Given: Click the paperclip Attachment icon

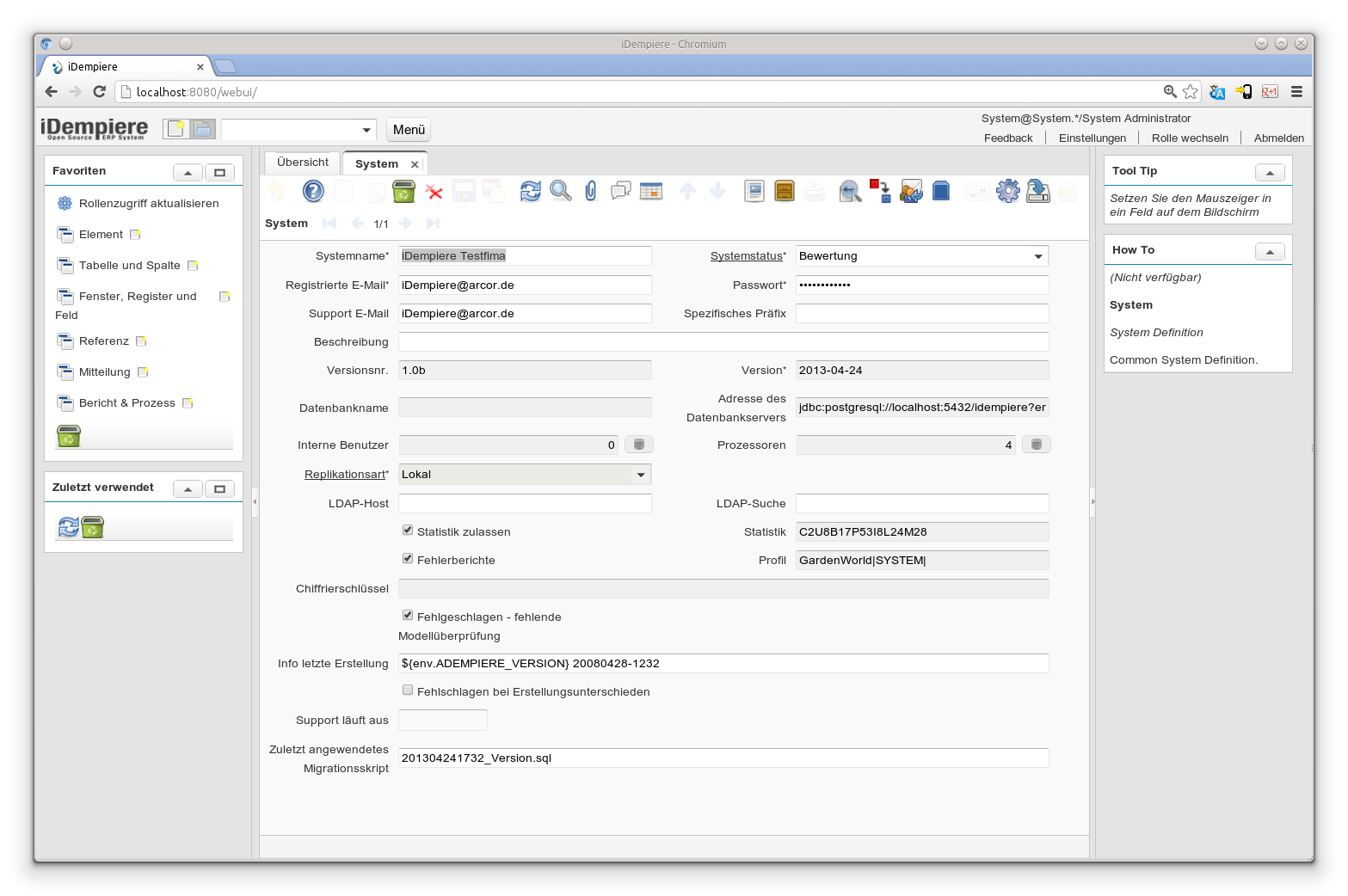Looking at the screenshot, I should point(591,191).
